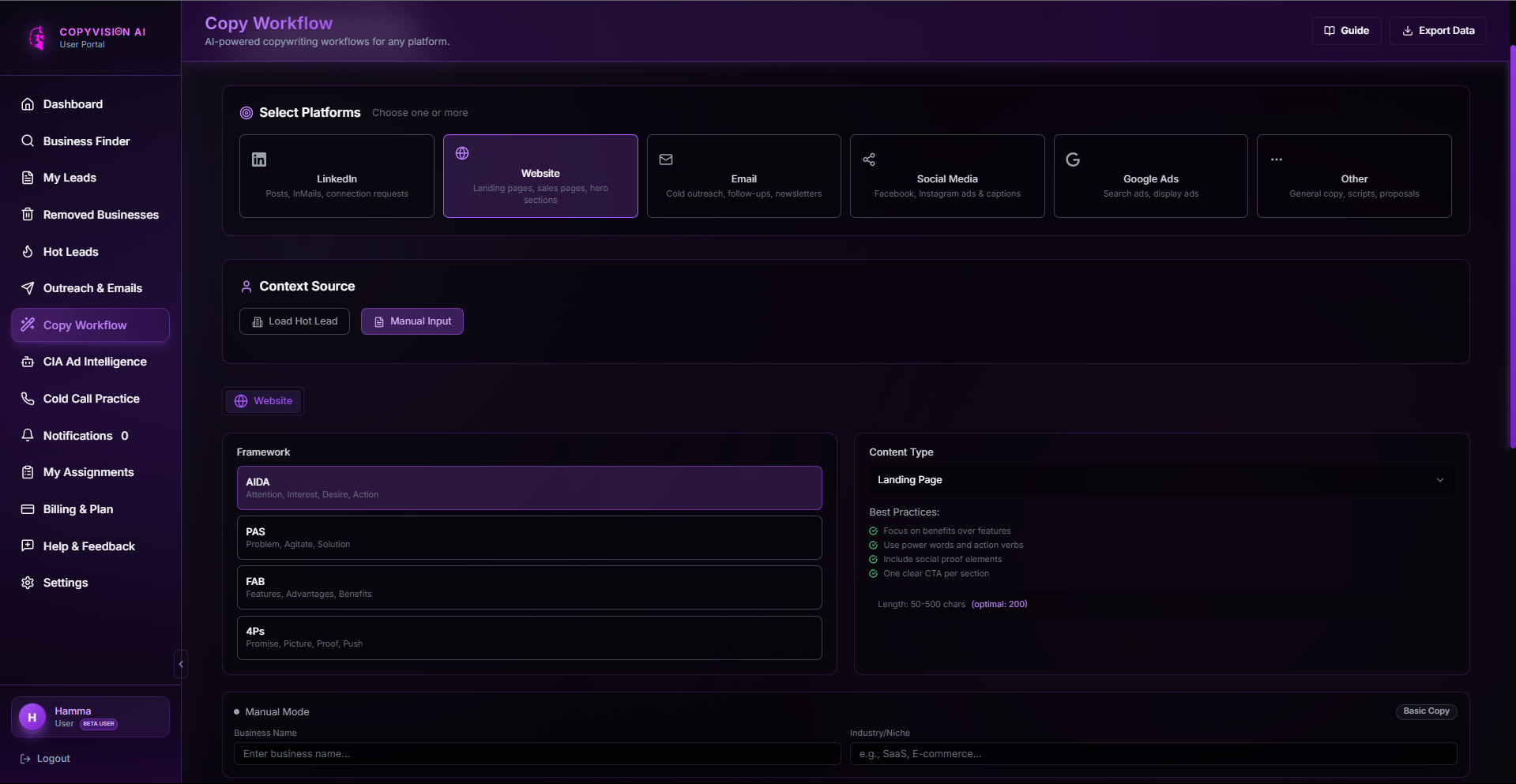Select the PAS framework option

click(529, 537)
